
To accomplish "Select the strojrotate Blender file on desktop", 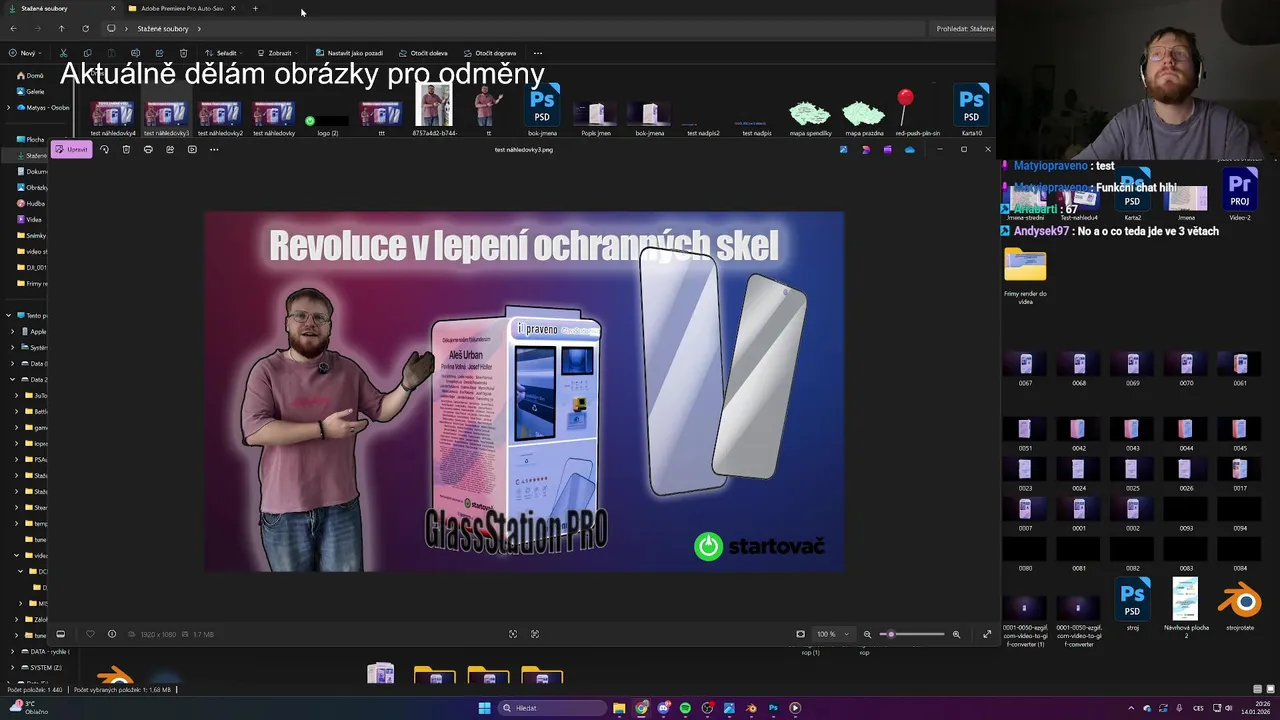I will pos(1239,604).
